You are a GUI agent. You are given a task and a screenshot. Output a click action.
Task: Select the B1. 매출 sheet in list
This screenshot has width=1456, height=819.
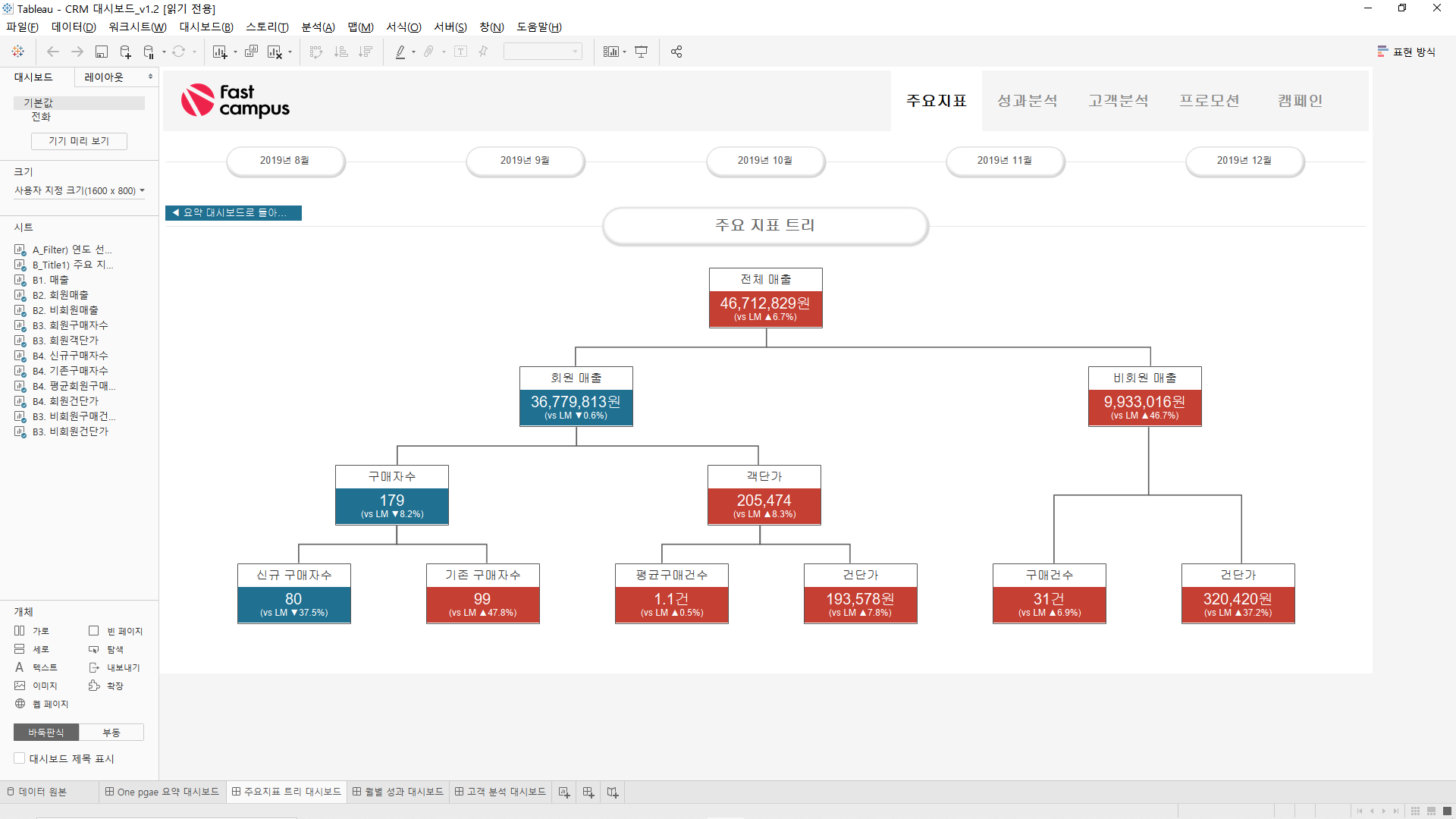pyautogui.click(x=50, y=280)
